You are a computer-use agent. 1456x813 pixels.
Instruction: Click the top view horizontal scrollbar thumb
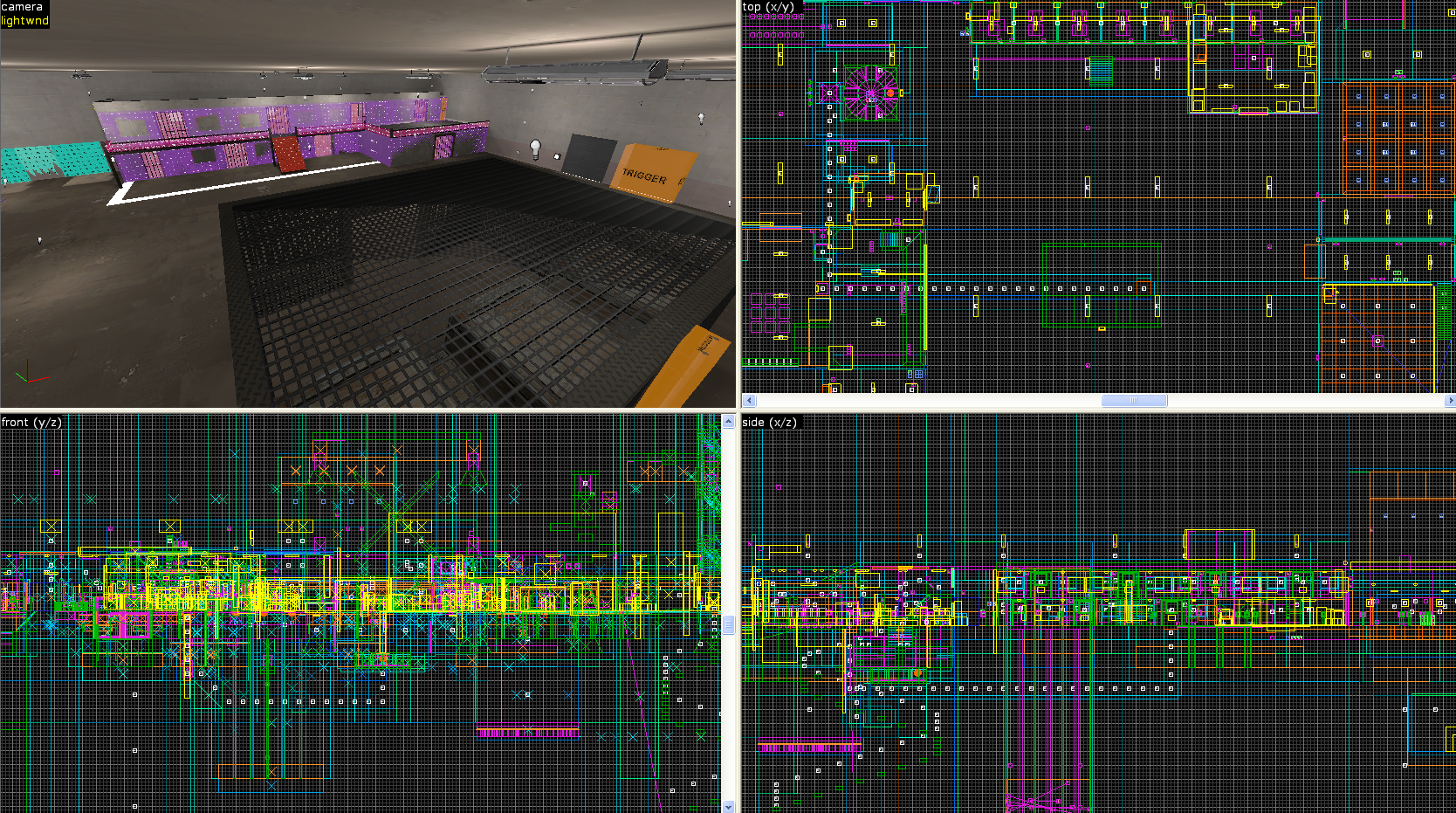(x=1134, y=401)
